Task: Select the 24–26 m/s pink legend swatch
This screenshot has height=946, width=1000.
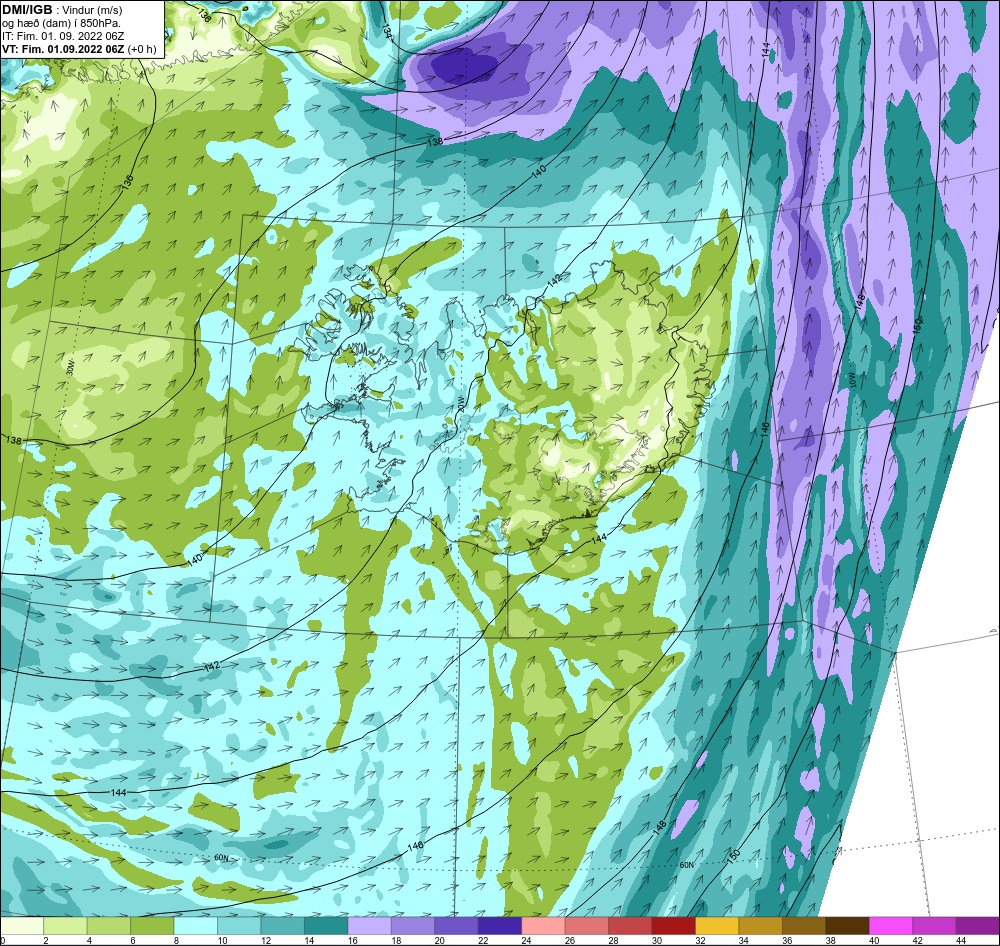Action: [543, 926]
